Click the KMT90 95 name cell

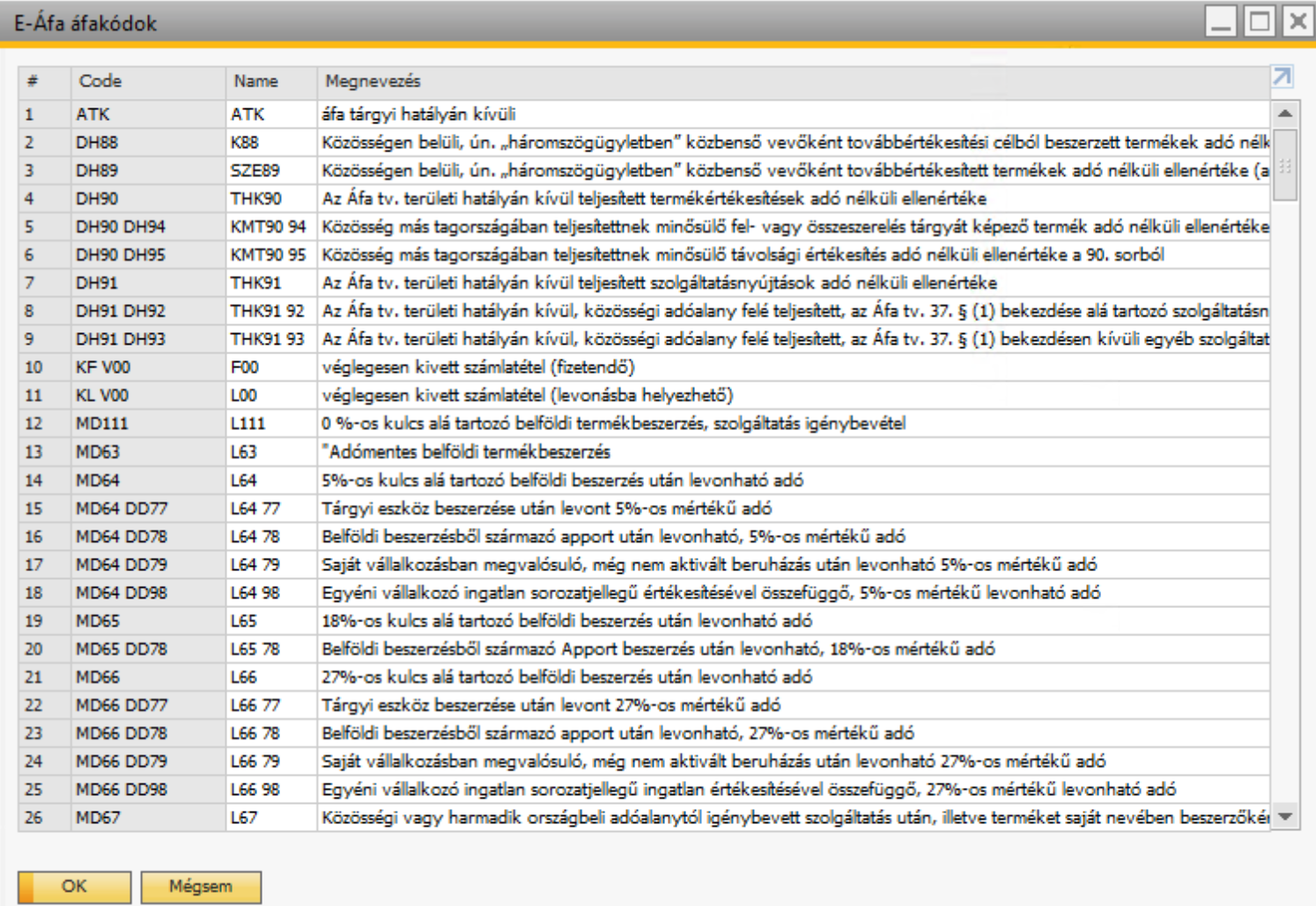coord(271,256)
